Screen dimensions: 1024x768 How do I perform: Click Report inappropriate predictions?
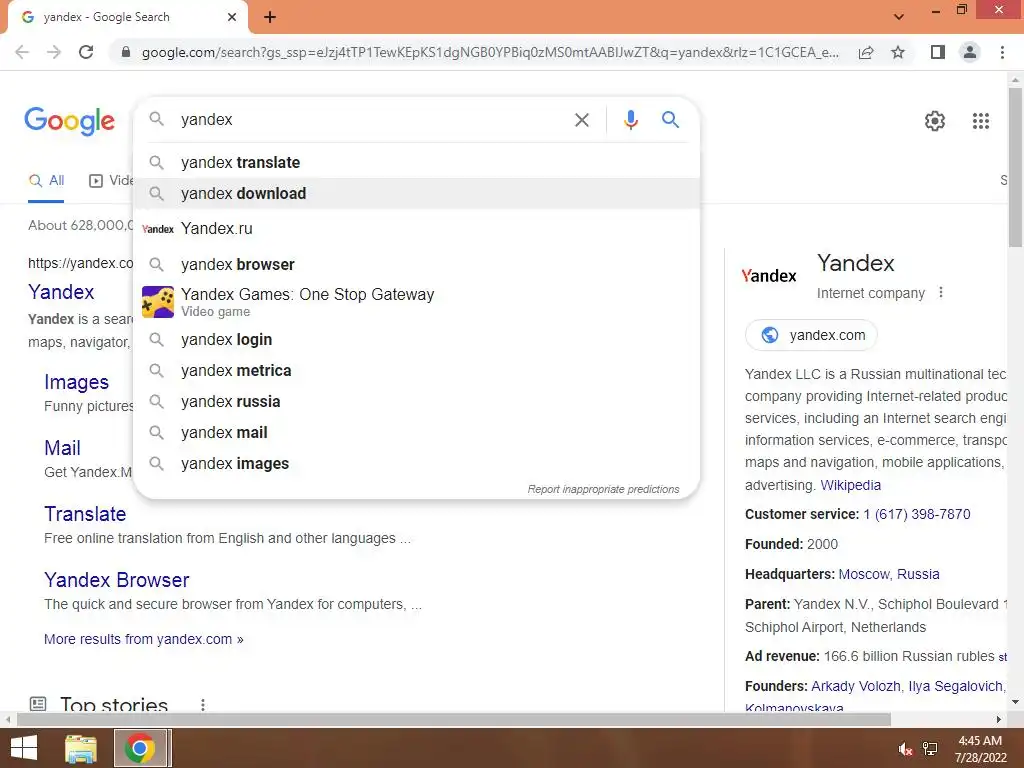[x=603, y=489]
